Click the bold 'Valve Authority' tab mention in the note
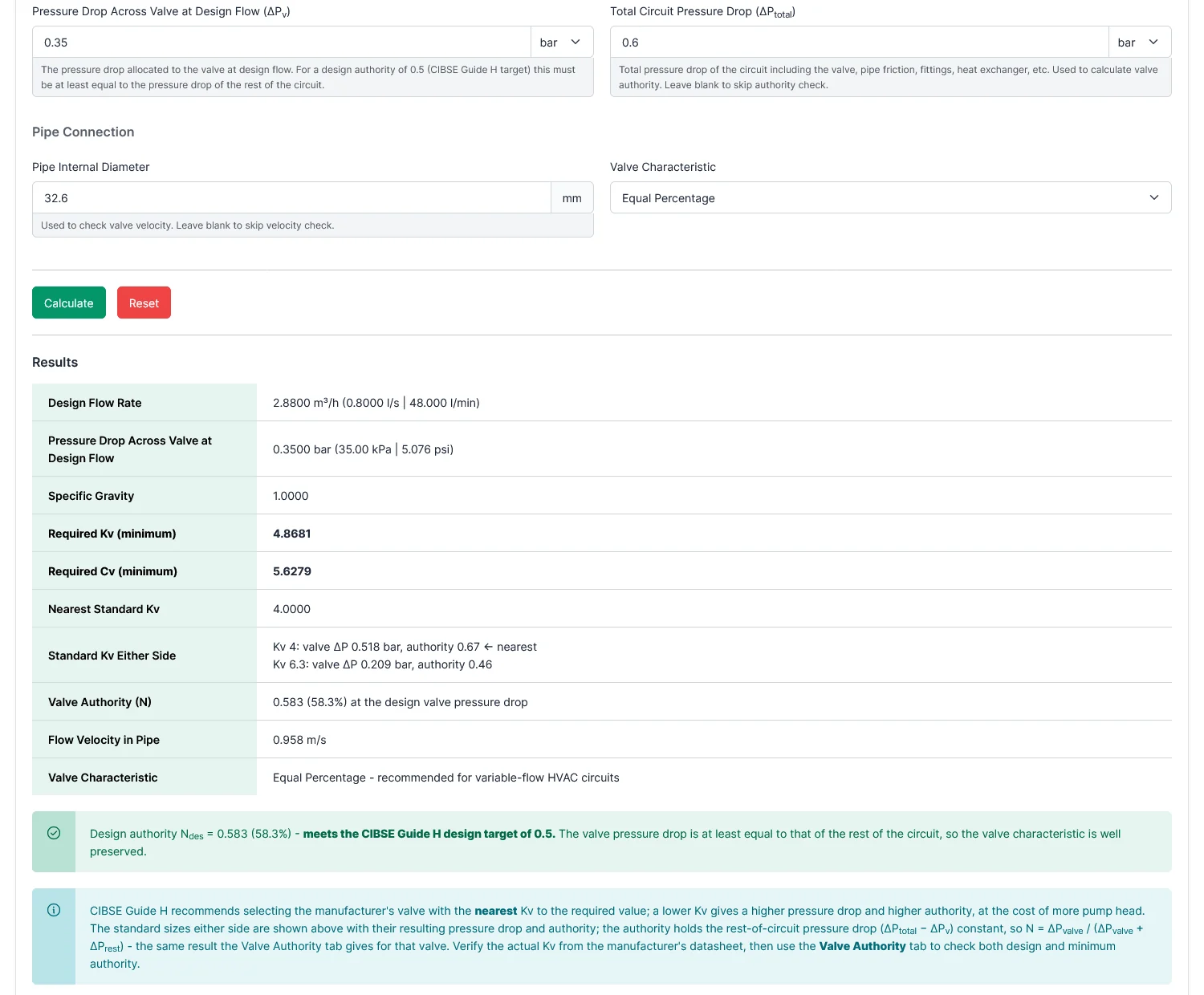The height and width of the screenshot is (995, 1204). 863,946
